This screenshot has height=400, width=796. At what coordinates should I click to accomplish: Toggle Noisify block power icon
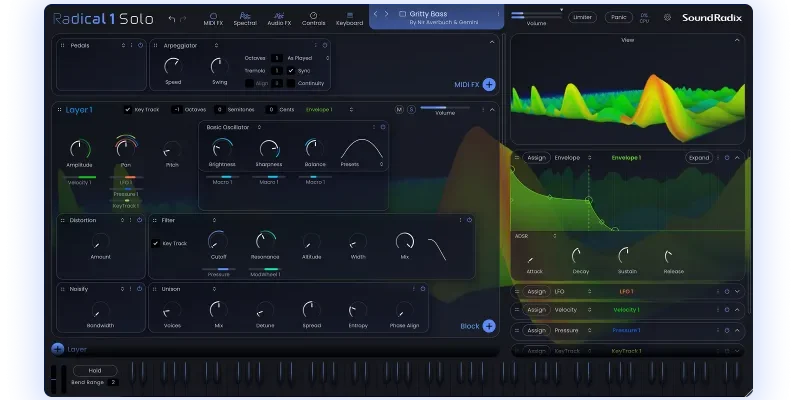(x=139, y=289)
